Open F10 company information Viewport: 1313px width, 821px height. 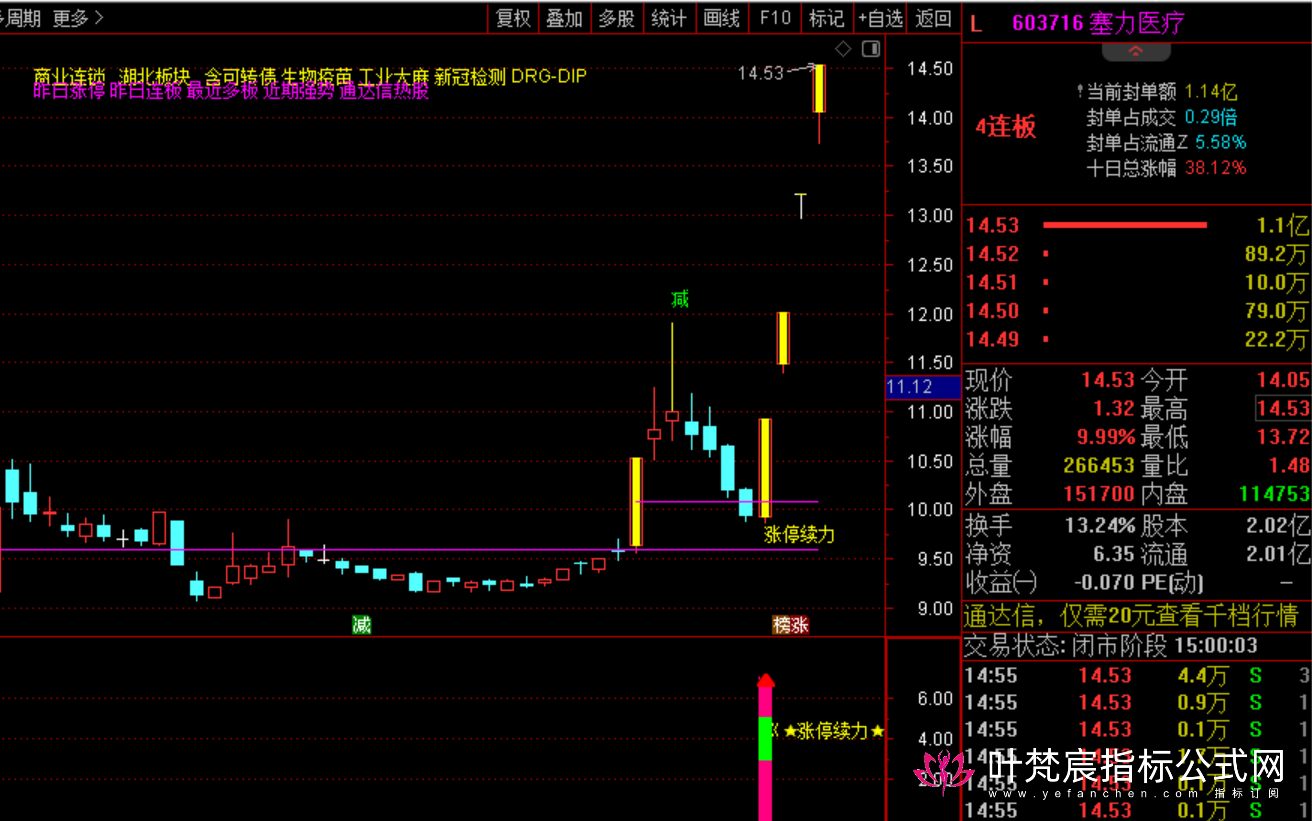(x=774, y=18)
